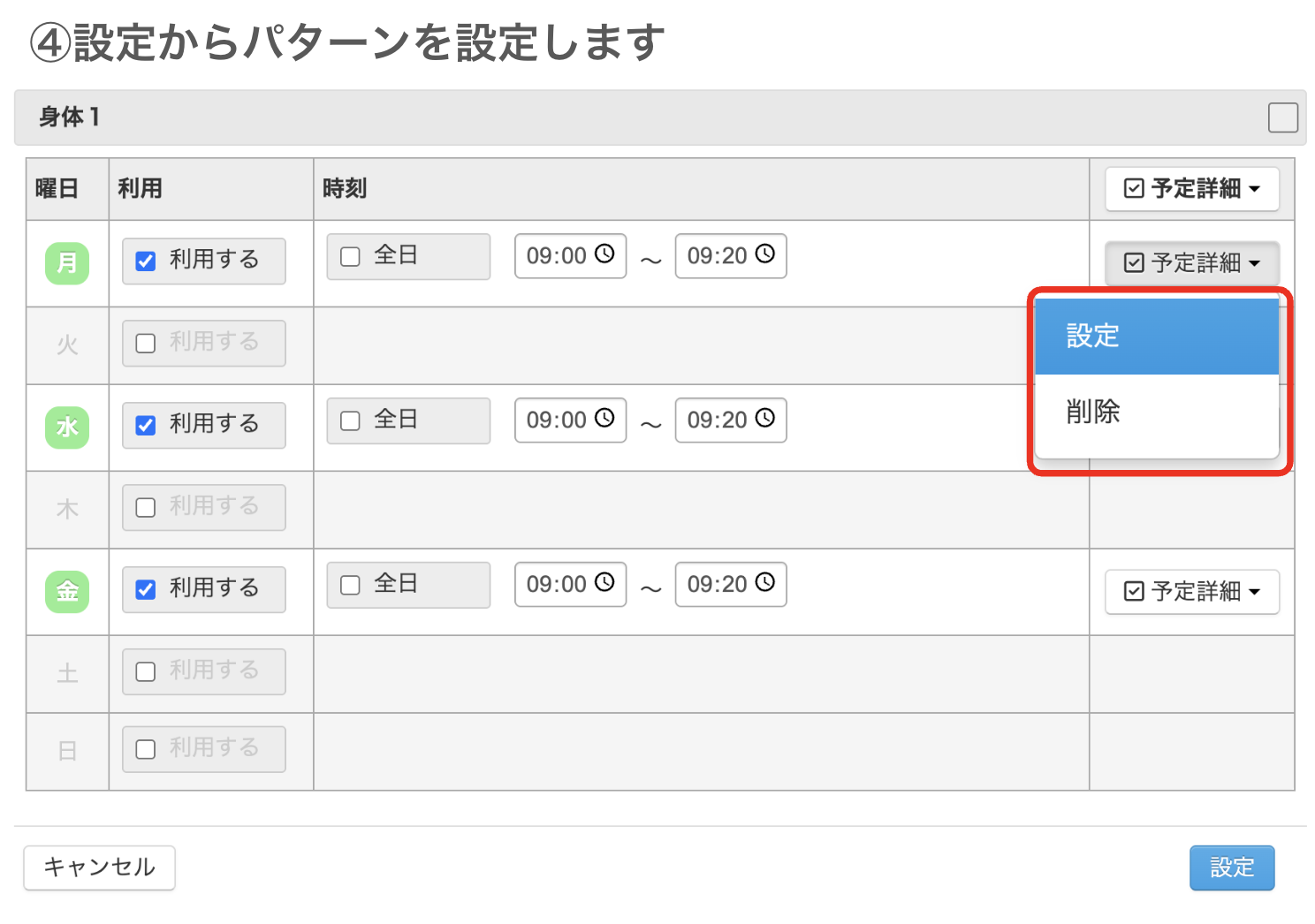Click the clock icon in Wednesday's 09:00 field
The width and height of the screenshot is (1315, 924).
(604, 420)
